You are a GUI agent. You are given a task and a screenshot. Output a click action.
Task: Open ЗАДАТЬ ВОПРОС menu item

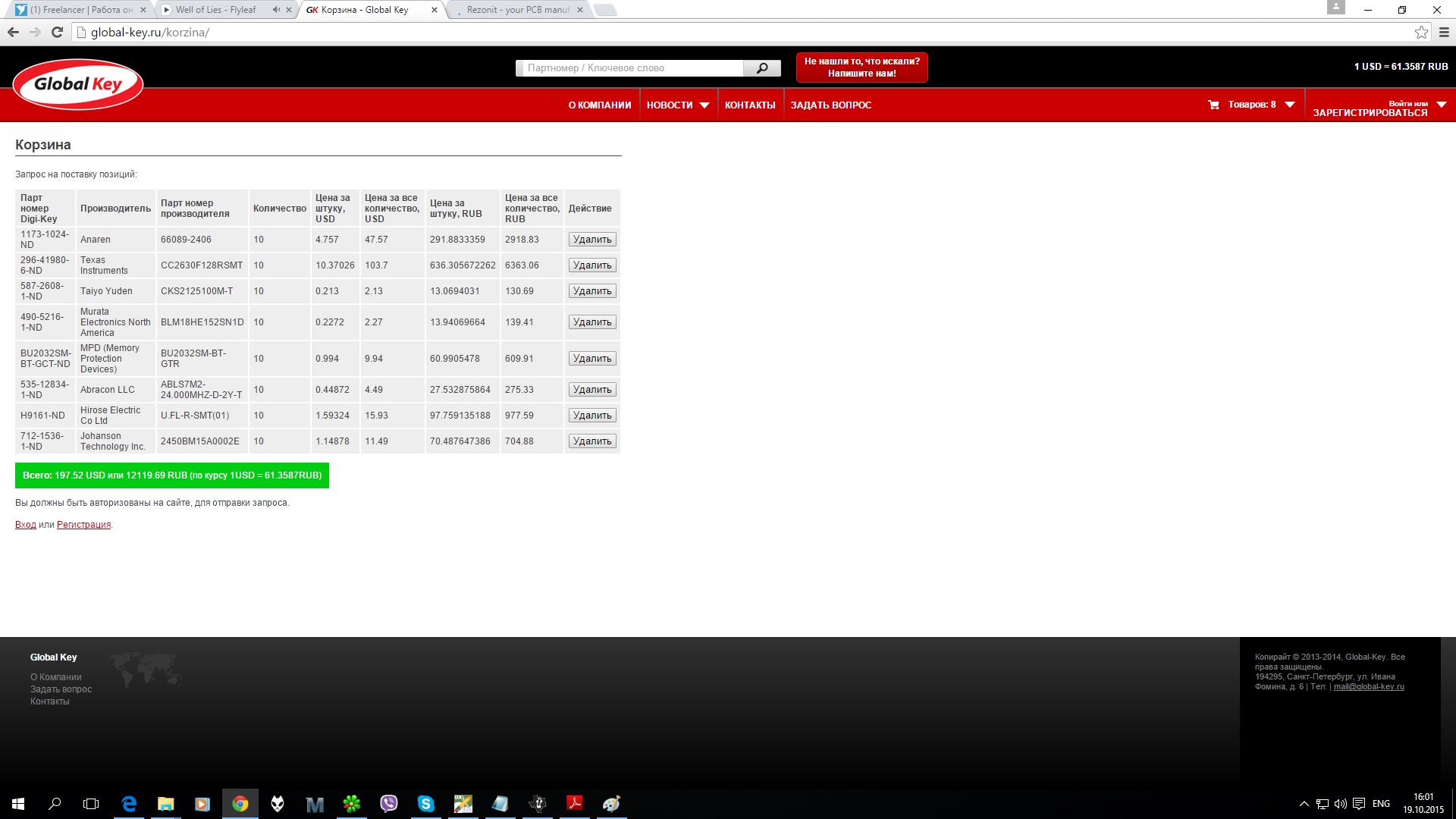tap(831, 105)
